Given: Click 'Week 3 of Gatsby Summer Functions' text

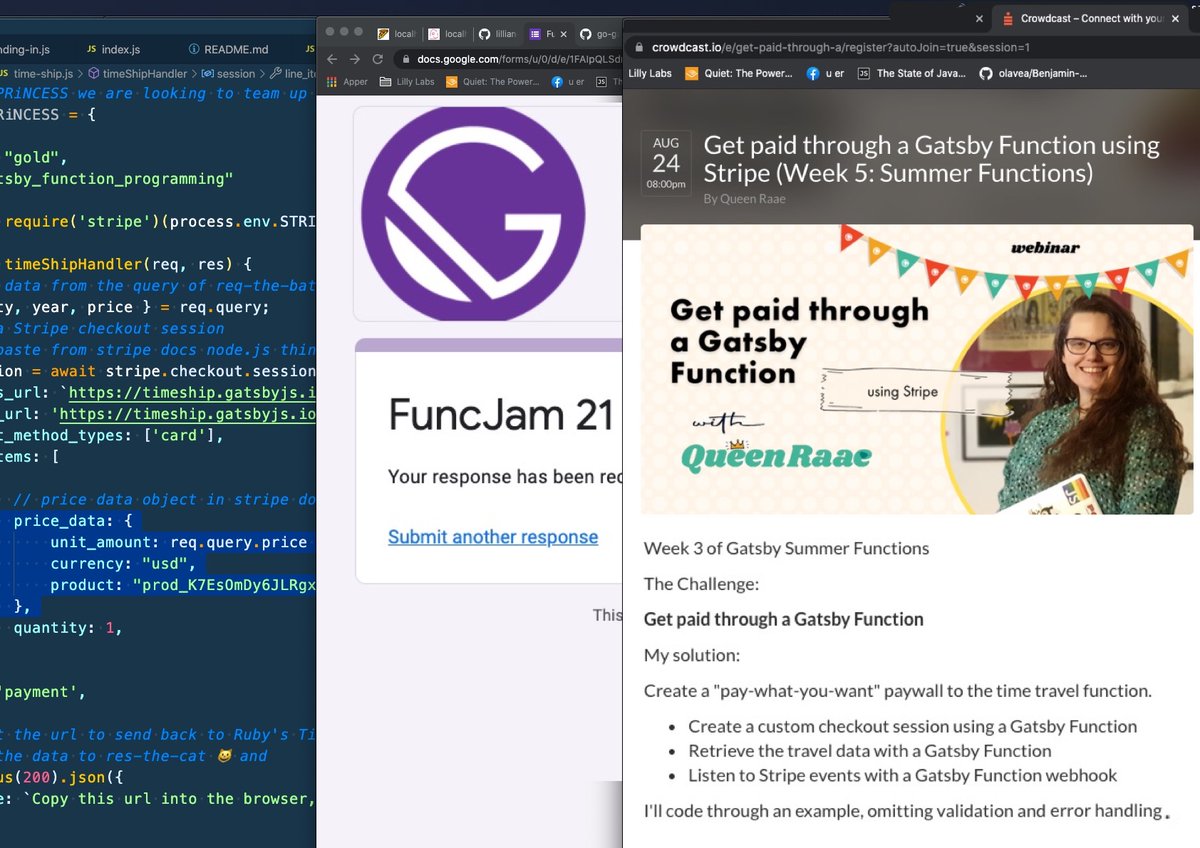Looking at the screenshot, I should tap(786, 548).
